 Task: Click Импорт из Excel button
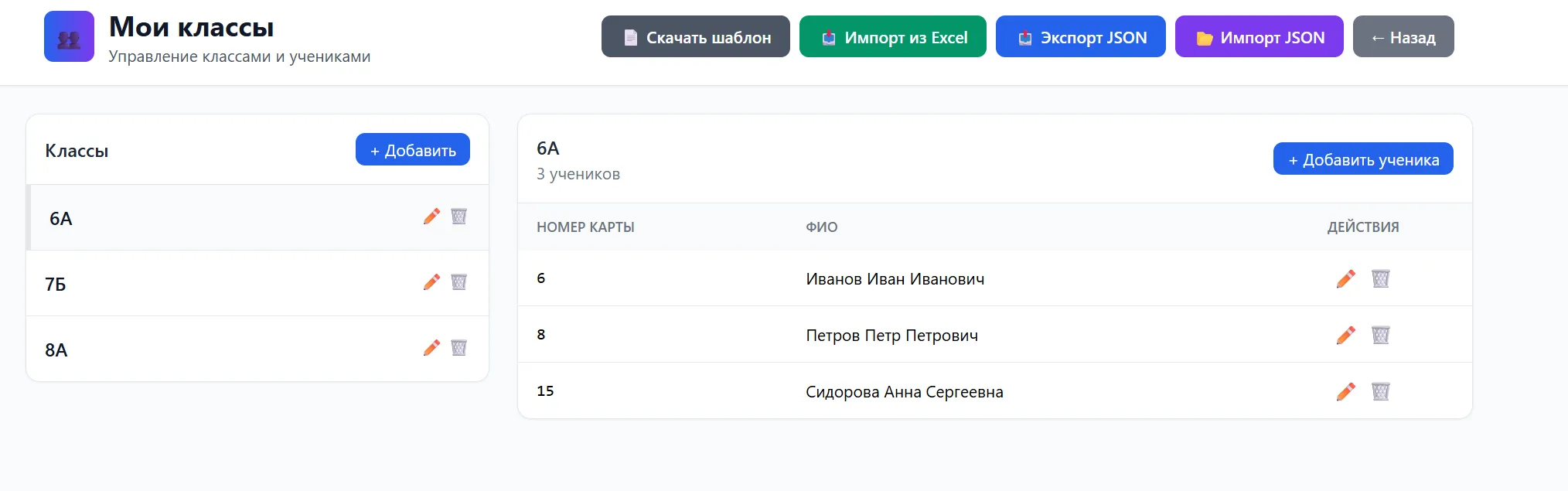[892, 37]
